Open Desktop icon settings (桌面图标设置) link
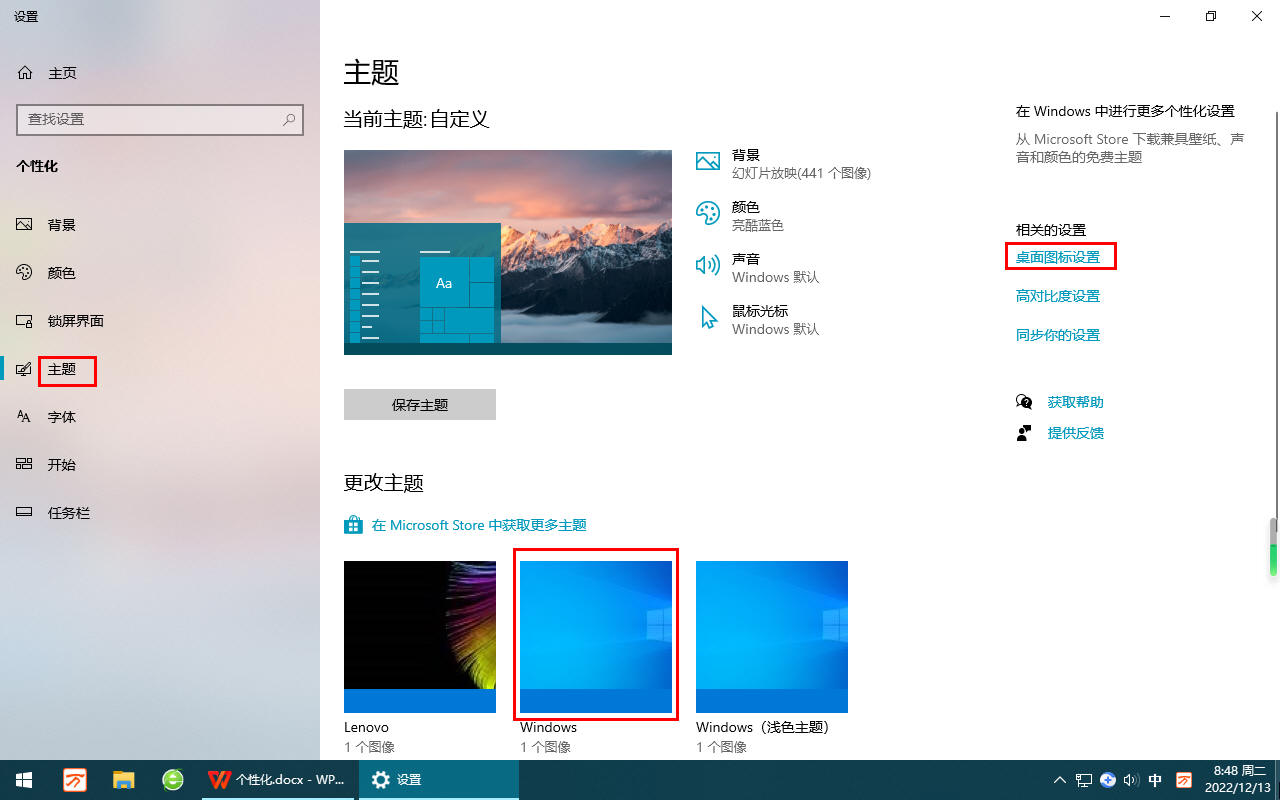 [x=1058, y=257]
